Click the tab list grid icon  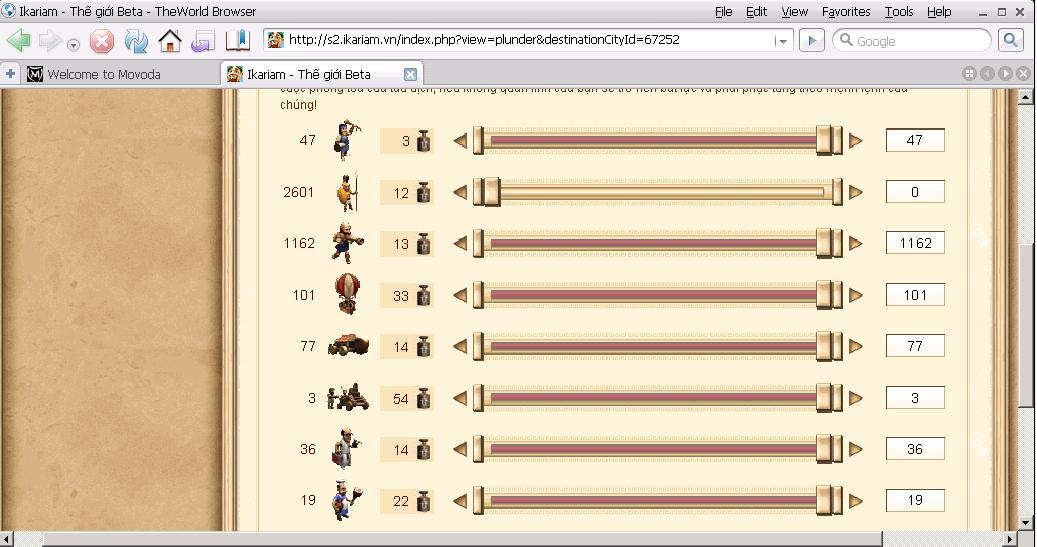970,73
